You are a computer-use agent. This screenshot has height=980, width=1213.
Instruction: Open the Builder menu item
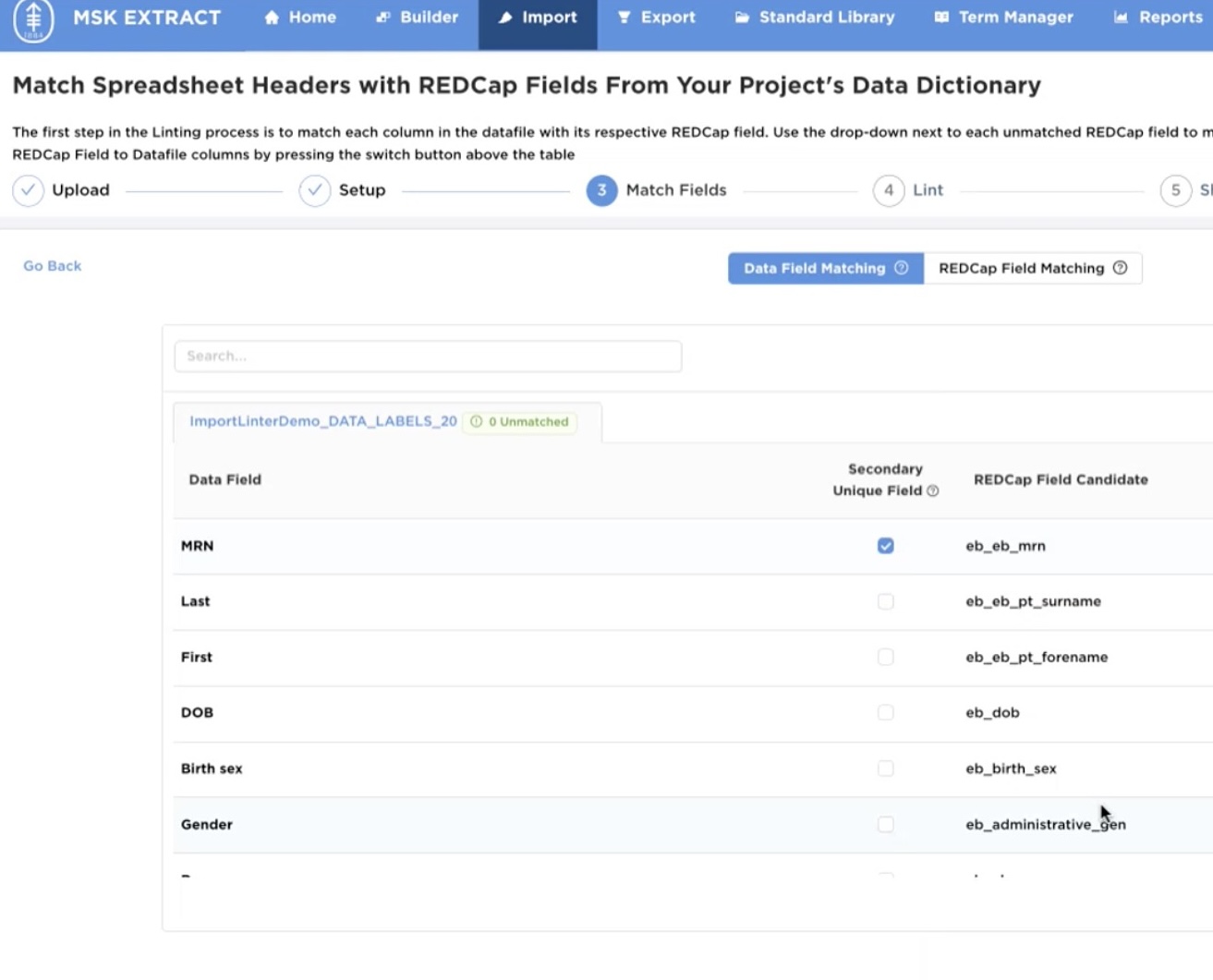pos(418,18)
